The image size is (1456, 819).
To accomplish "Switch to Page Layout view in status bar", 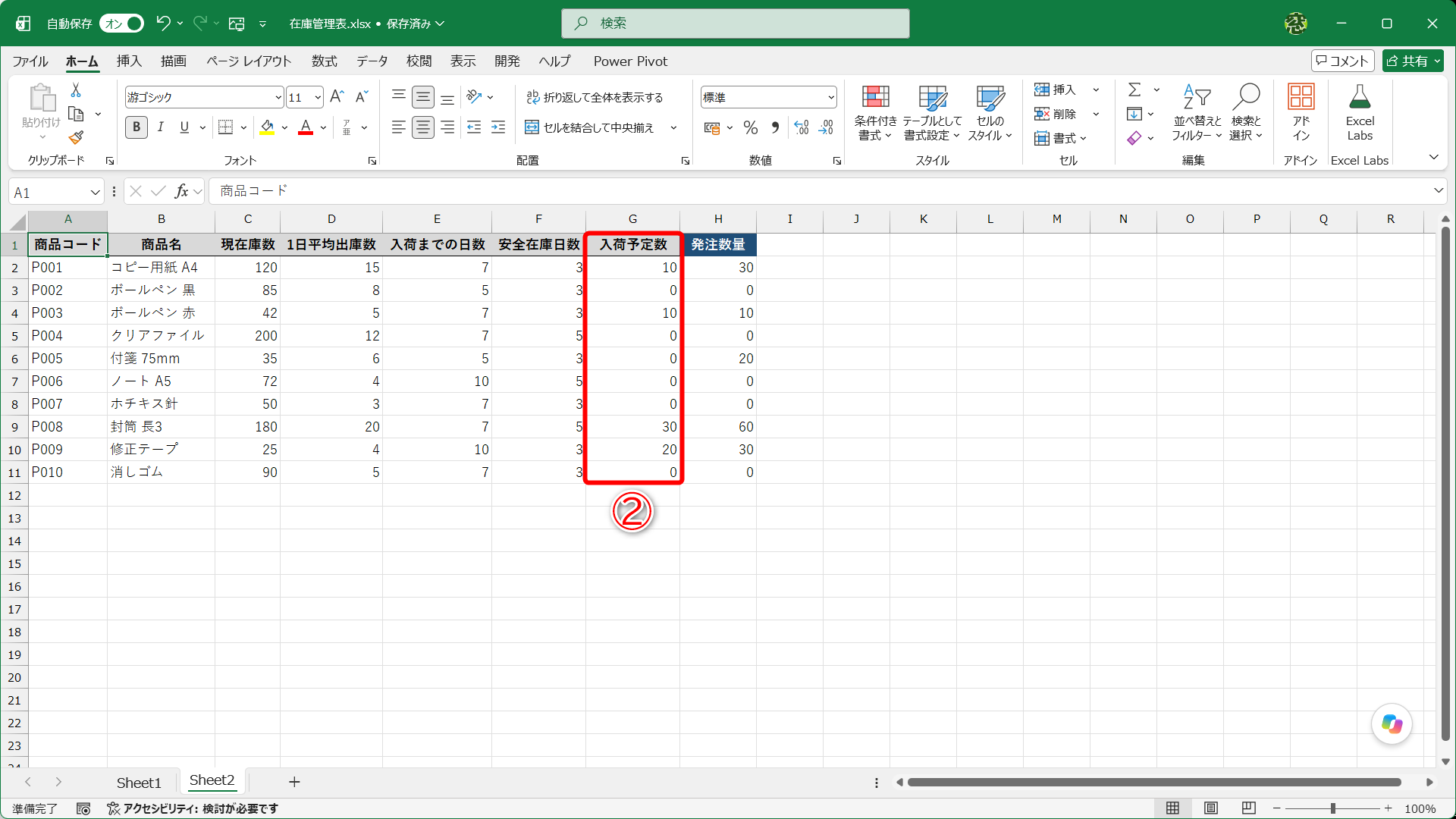I will [1211, 808].
